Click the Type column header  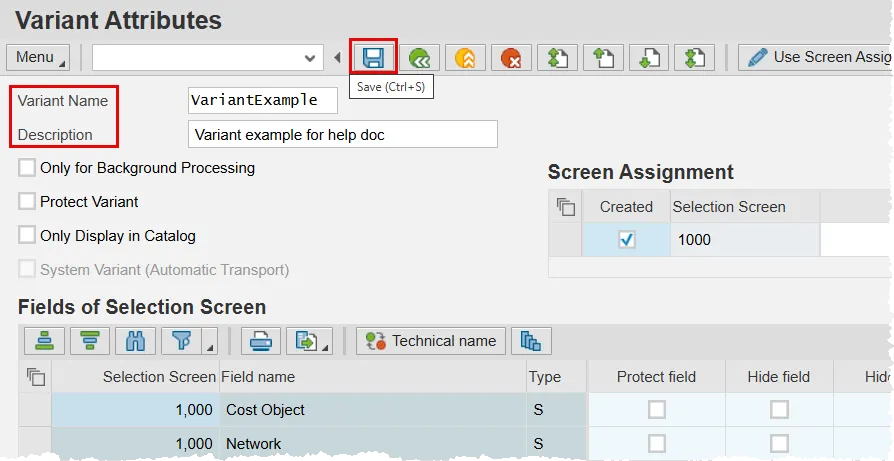point(556,377)
